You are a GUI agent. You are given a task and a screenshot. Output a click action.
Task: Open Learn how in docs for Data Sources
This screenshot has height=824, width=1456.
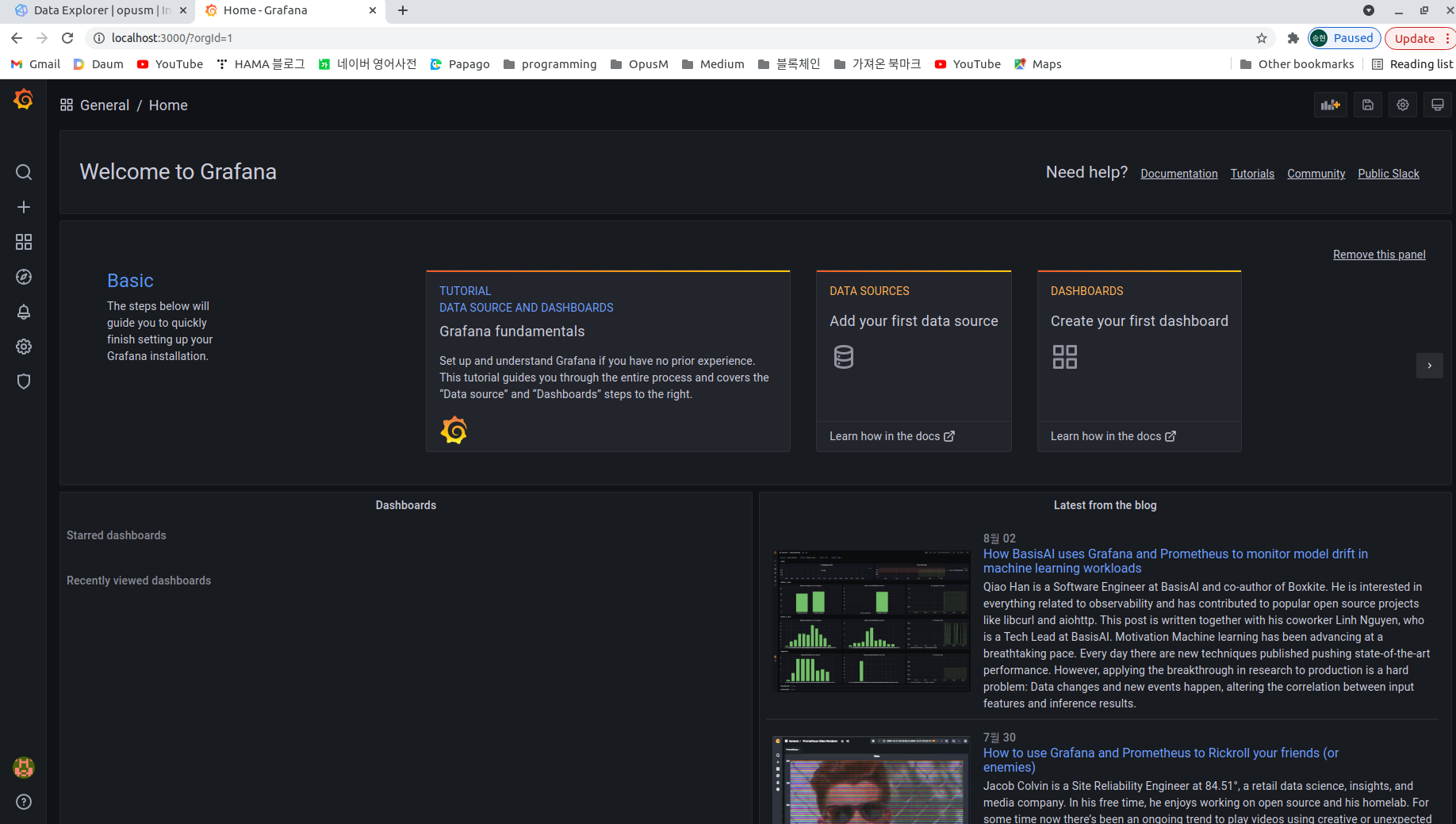click(x=892, y=436)
